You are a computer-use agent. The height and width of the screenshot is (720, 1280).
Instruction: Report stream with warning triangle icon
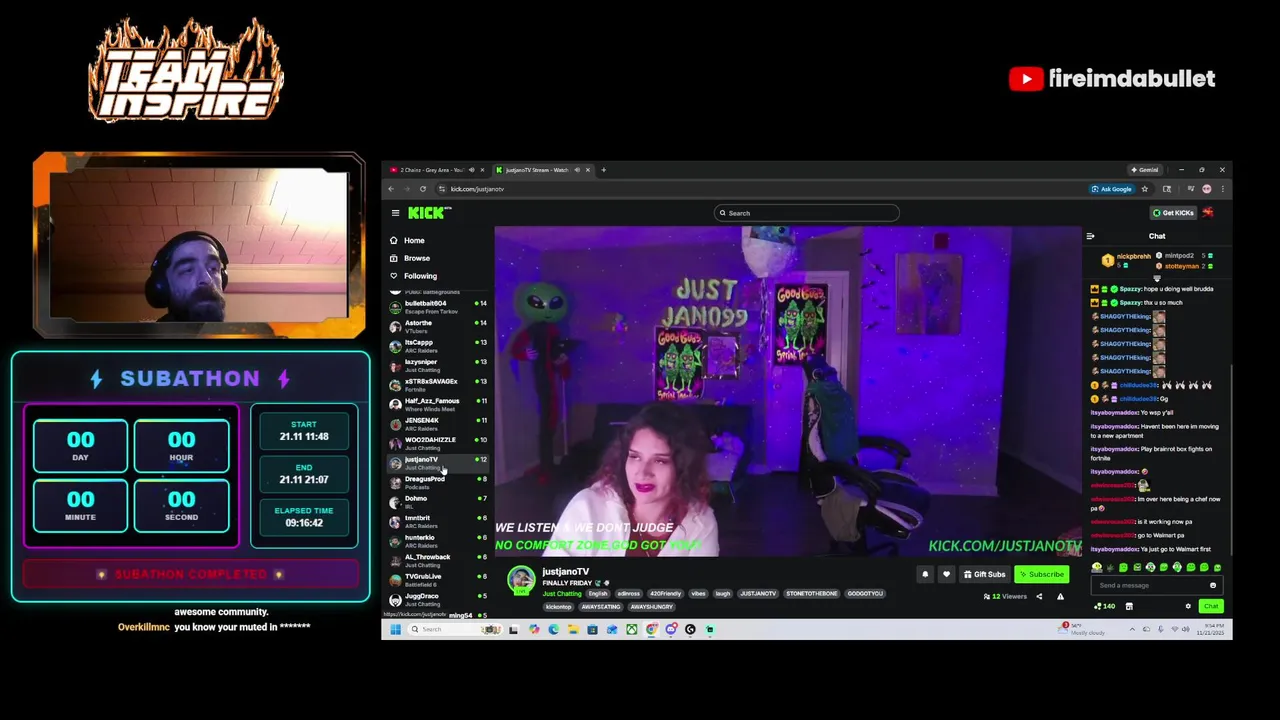pyautogui.click(x=1060, y=597)
